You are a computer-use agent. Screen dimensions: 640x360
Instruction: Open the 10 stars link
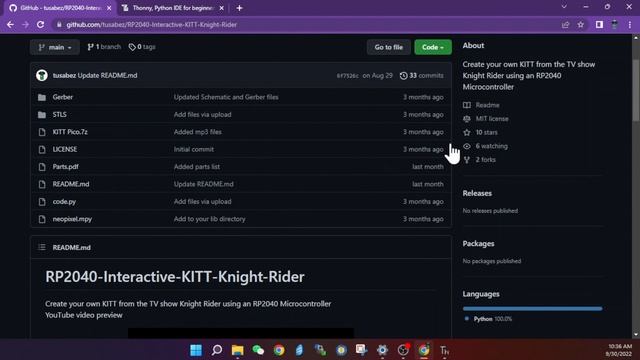pyautogui.click(x=487, y=133)
